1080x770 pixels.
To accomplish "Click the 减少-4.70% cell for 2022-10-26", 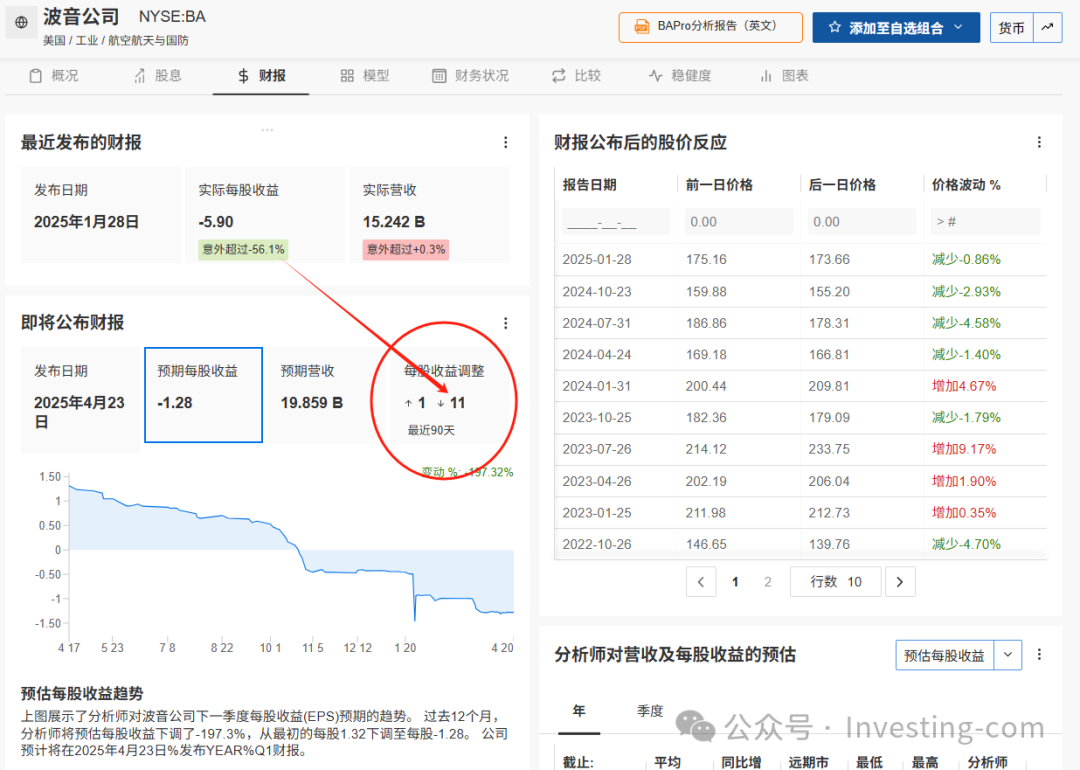I will point(966,544).
